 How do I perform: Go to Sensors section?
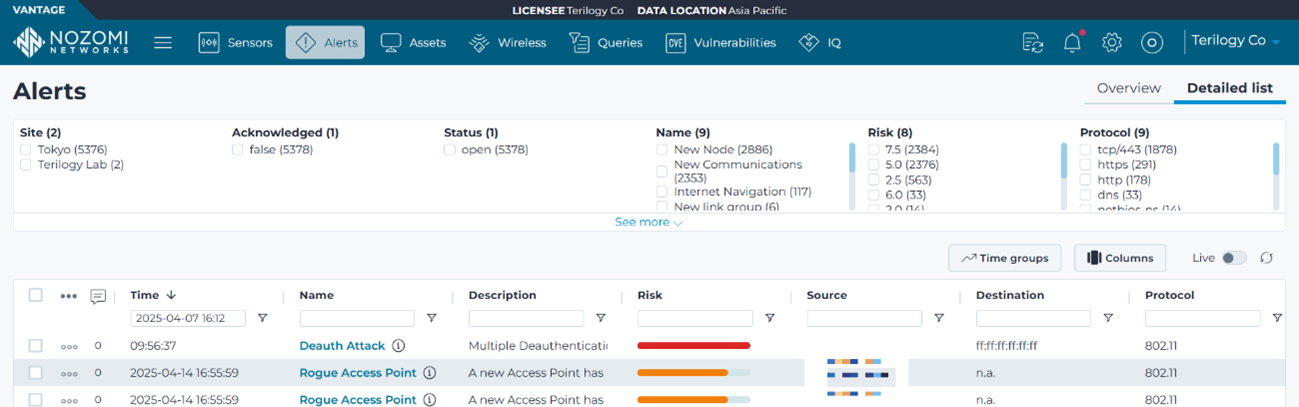236,42
